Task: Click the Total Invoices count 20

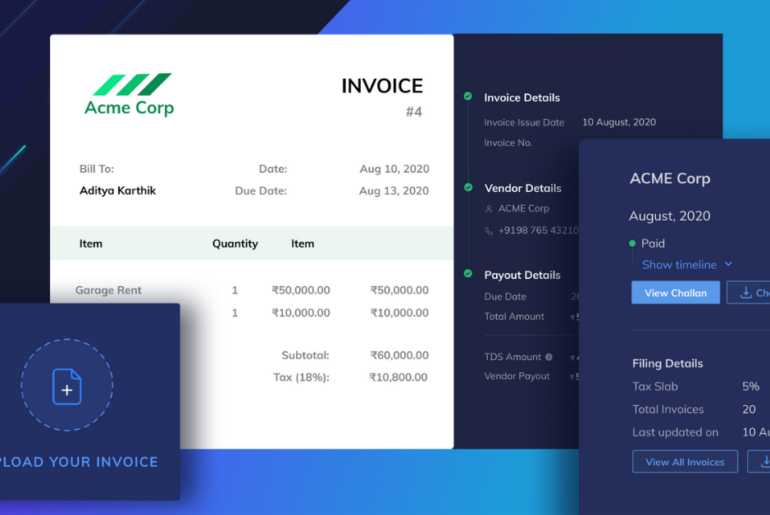Action: click(749, 409)
